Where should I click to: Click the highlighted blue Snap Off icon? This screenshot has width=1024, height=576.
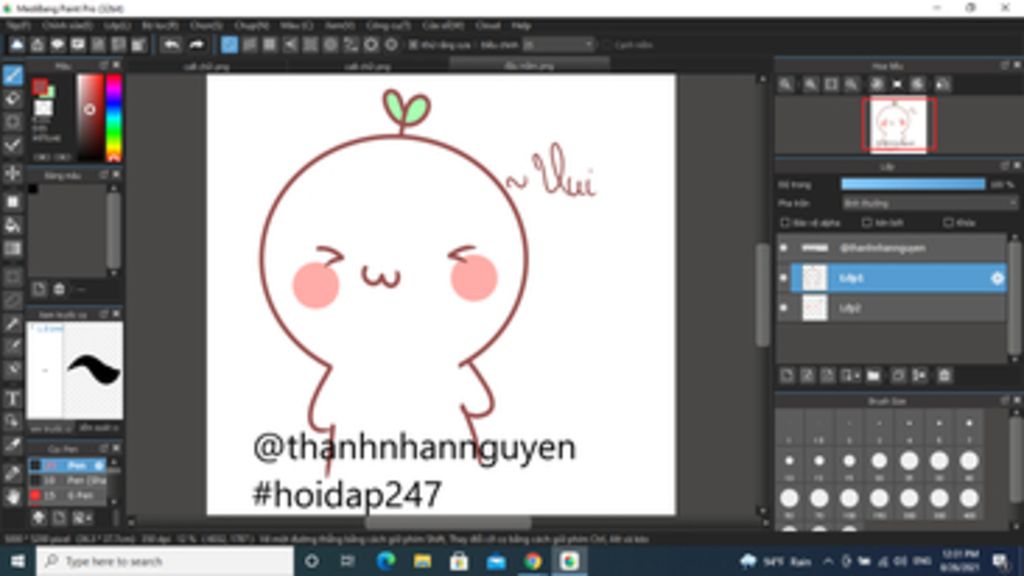click(229, 44)
